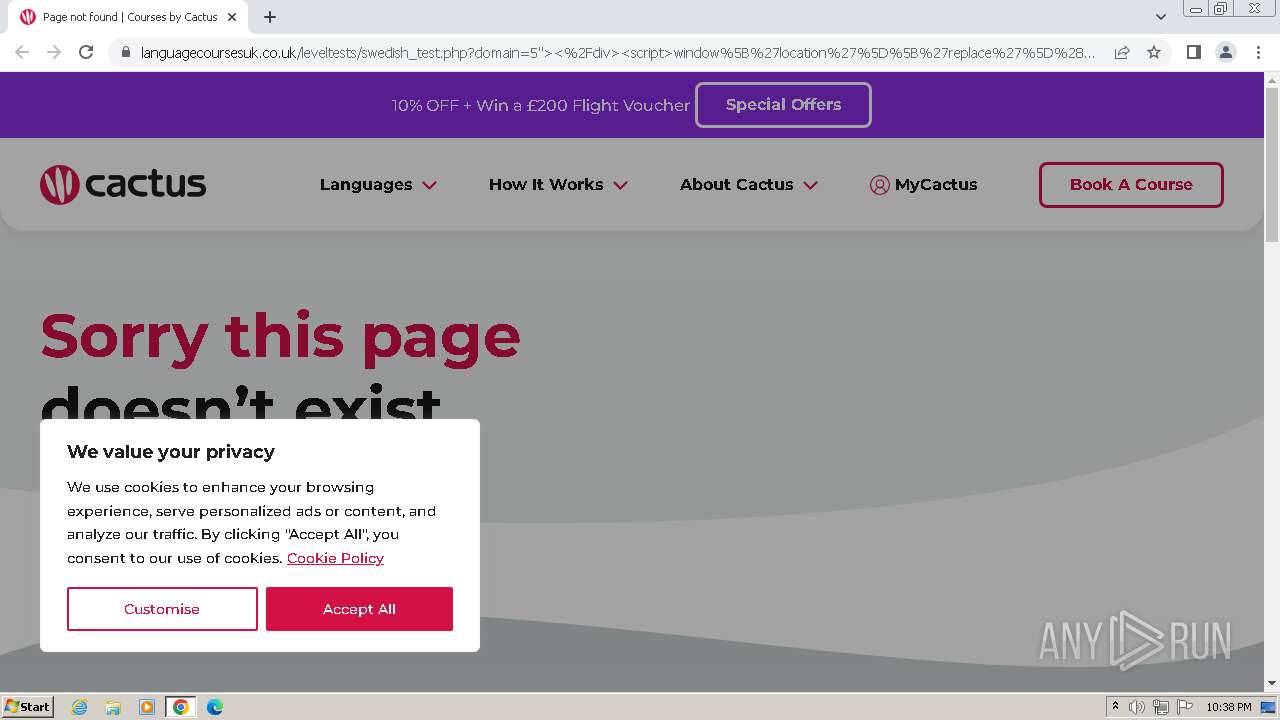Viewport: 1280px width, 720px height.
Task: Click Accept All cookies button
Action: click(359, 609)
